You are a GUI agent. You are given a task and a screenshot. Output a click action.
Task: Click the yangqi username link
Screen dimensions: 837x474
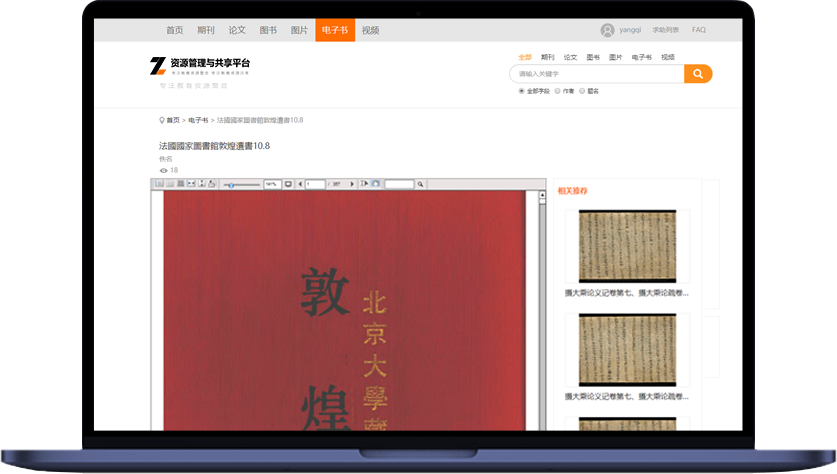pos(630,30)
